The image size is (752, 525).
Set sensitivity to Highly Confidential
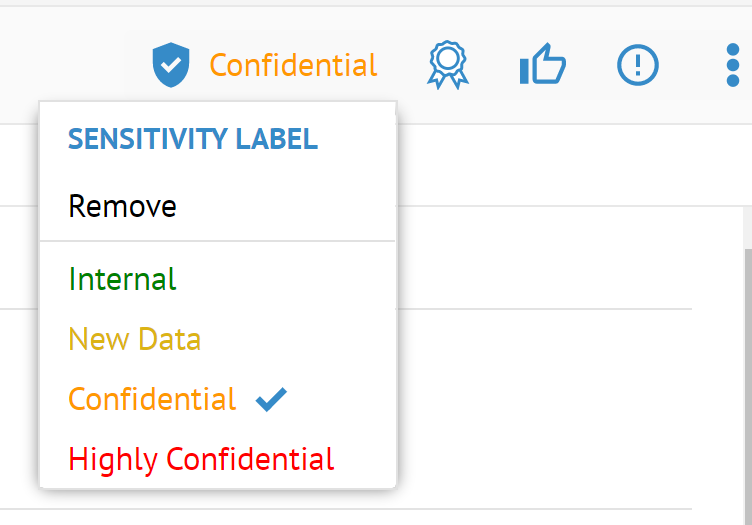point(201,459)
